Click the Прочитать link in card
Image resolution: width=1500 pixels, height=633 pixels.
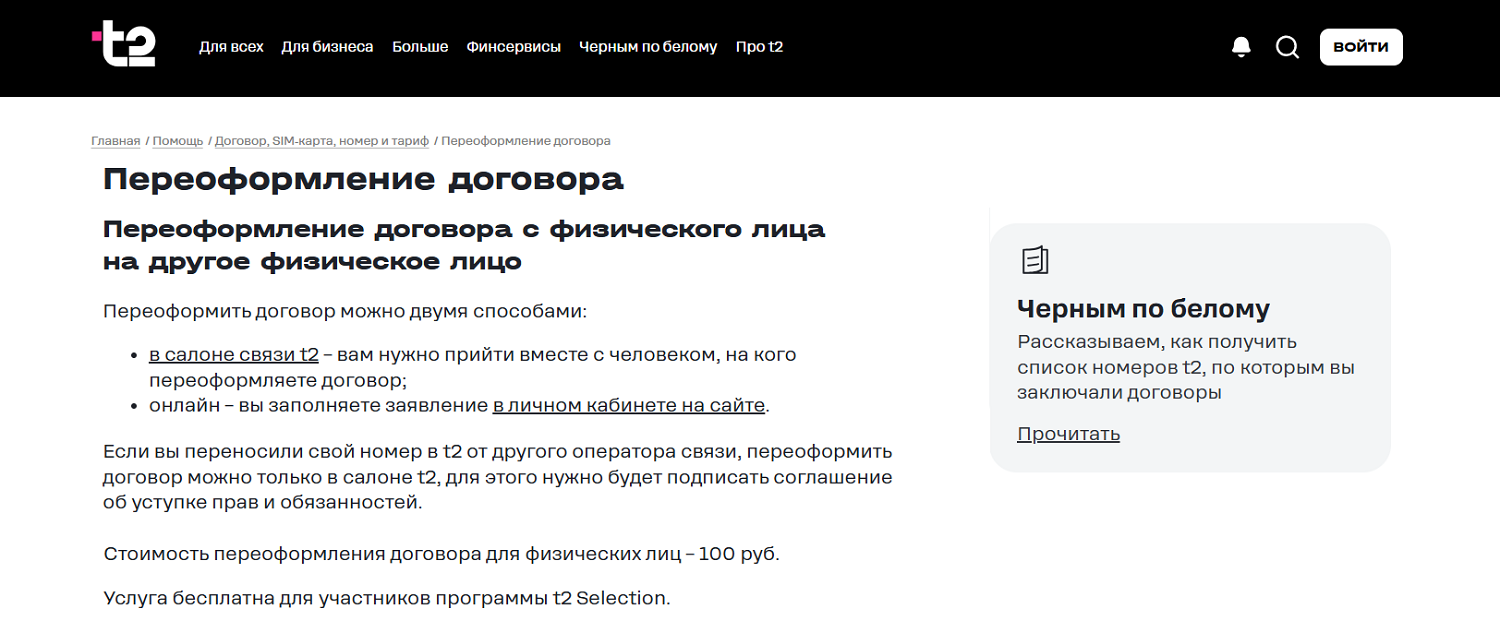click(x=1068, y=434)
